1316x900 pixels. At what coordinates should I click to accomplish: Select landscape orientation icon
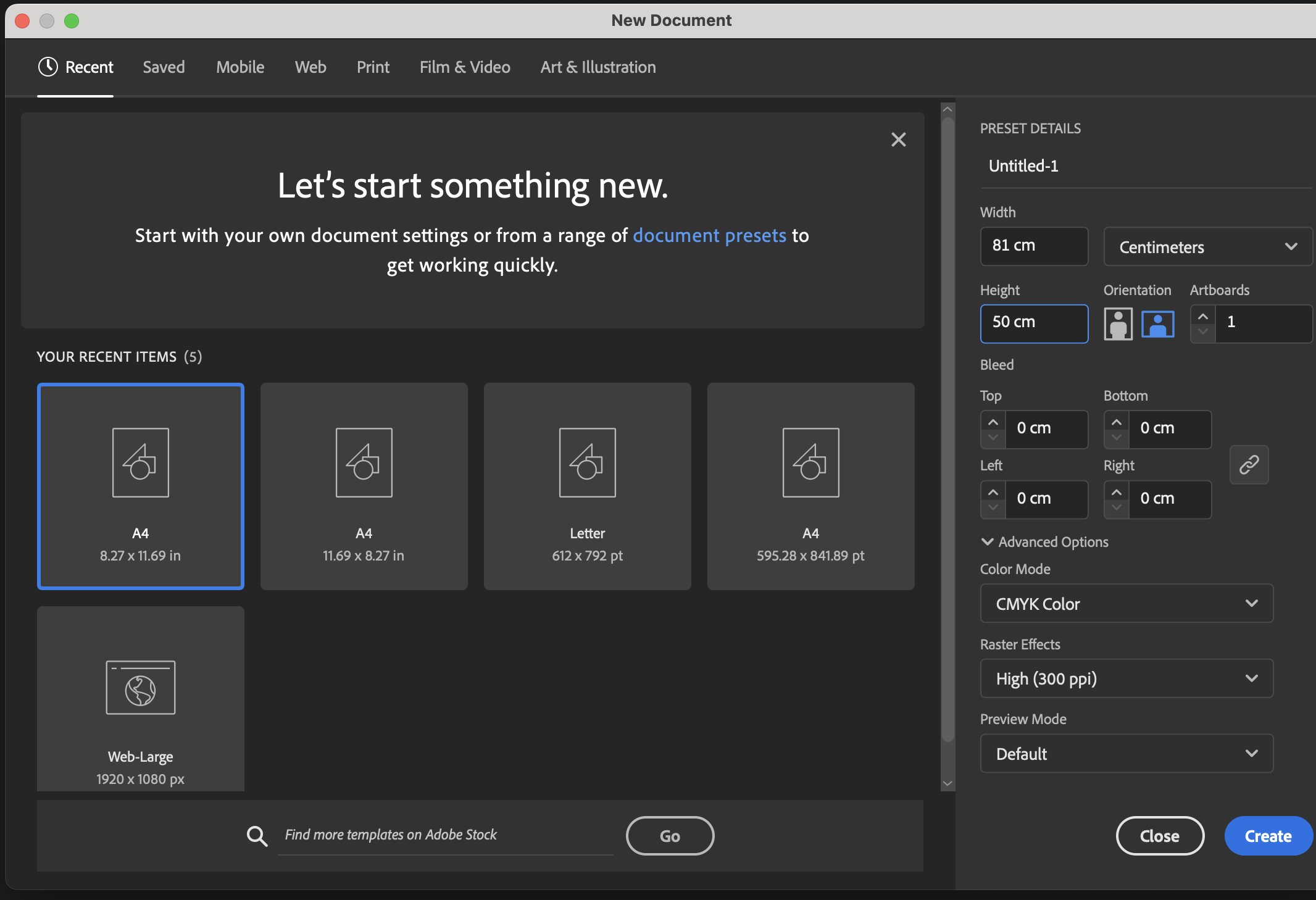(1157, 324)
